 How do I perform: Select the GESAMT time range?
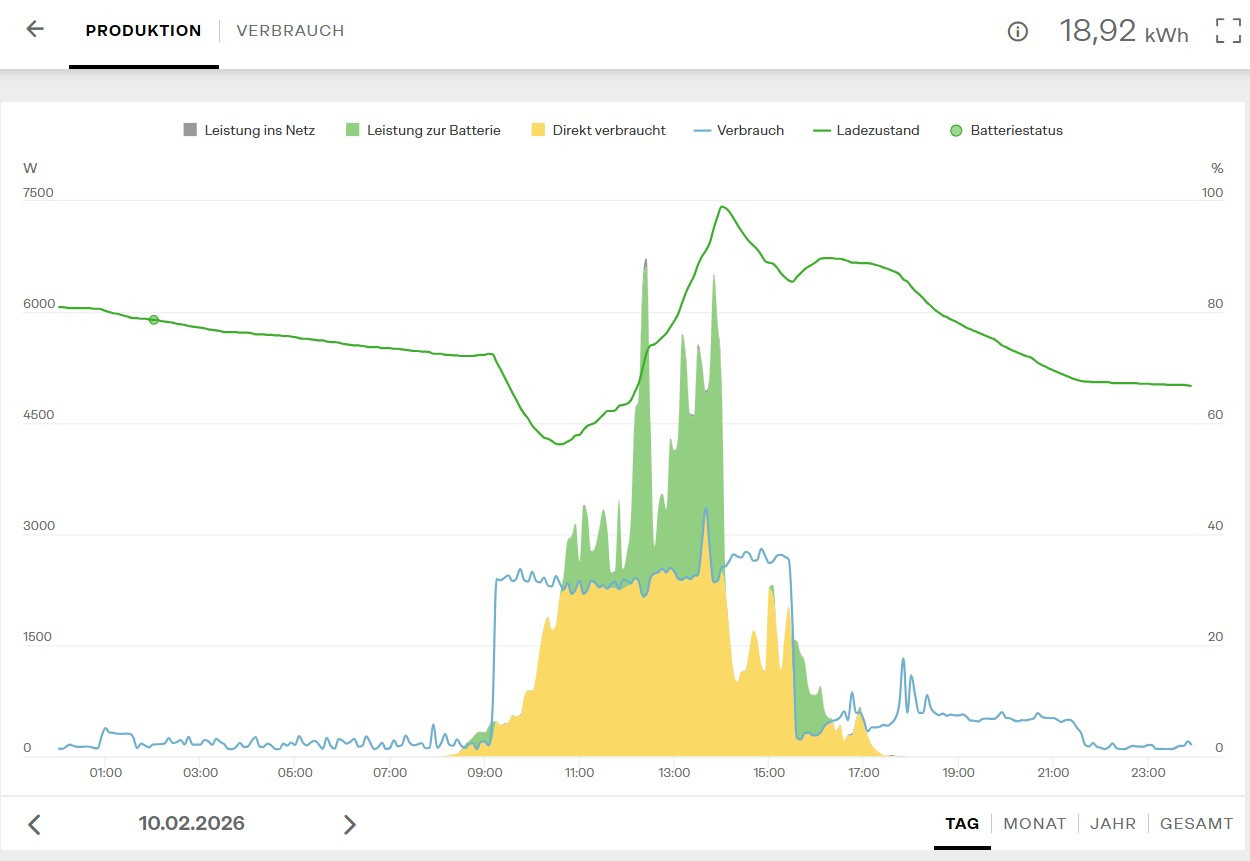[1197, 824]
